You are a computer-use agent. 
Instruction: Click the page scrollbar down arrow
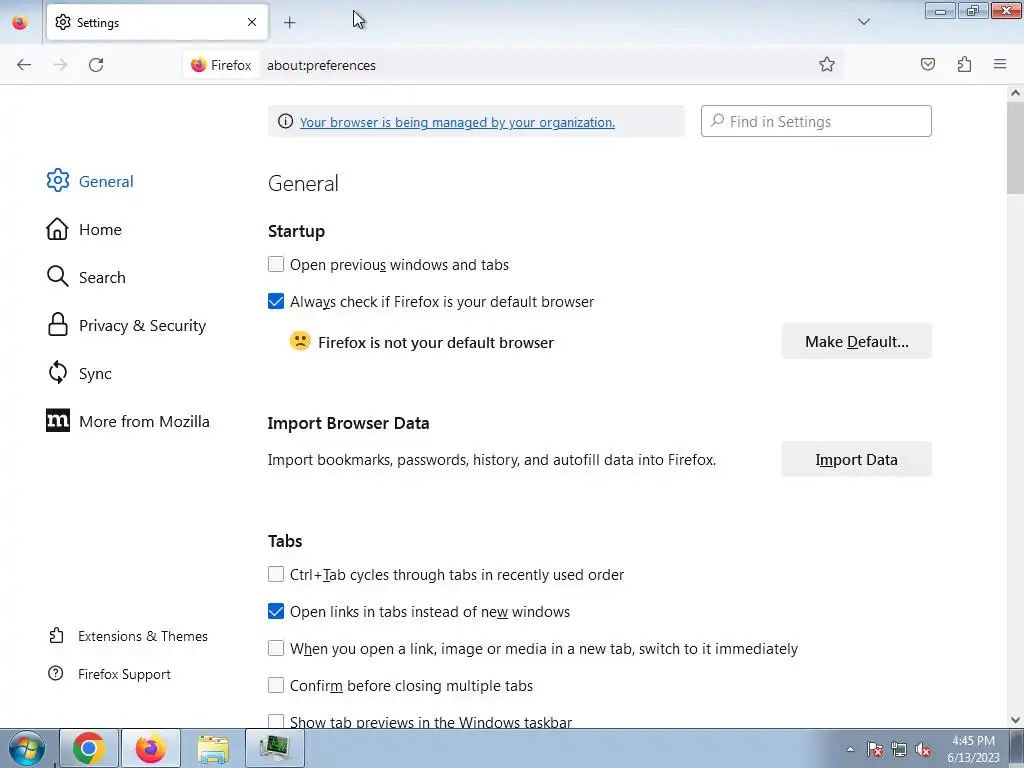[1015, 720]
